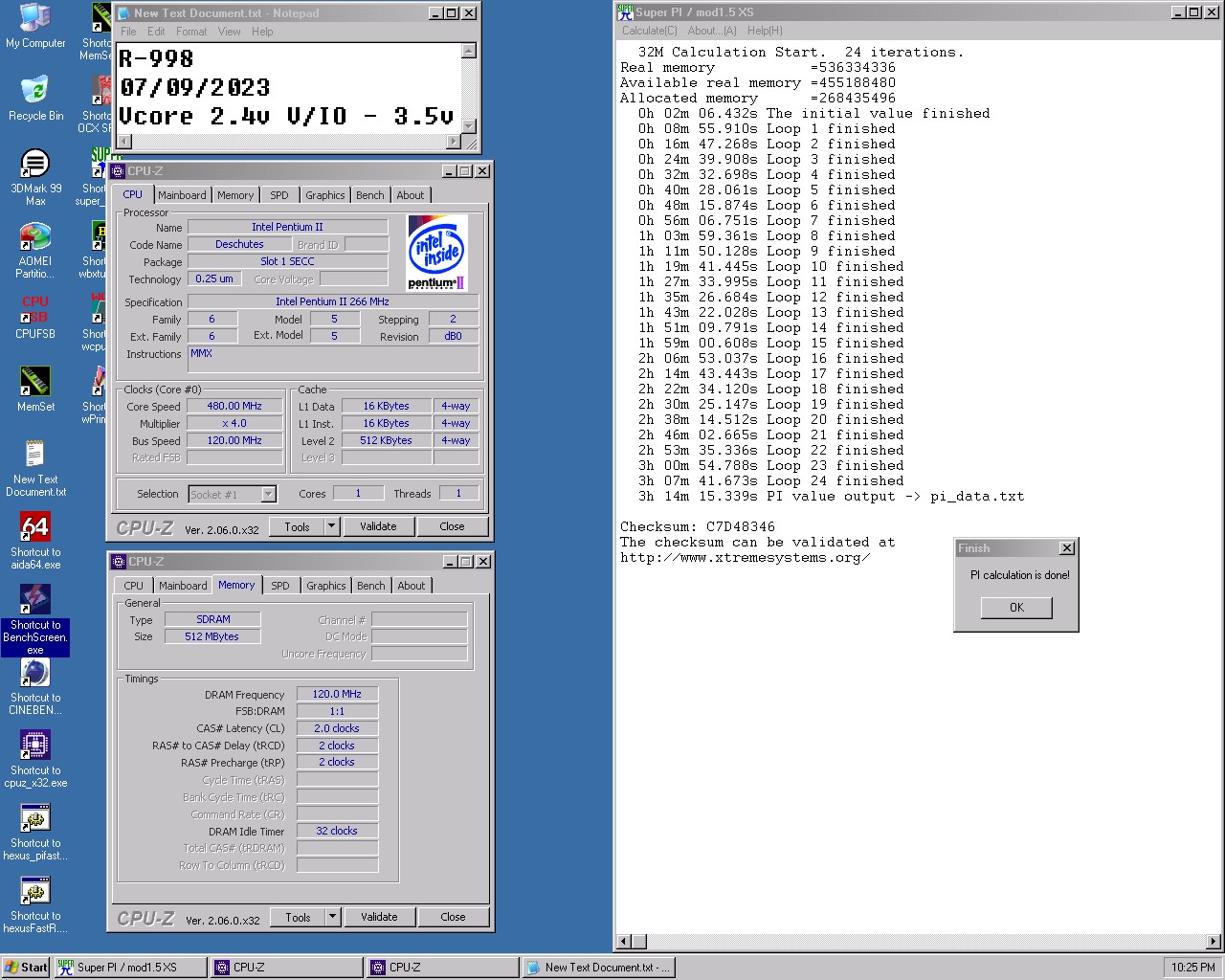Switch to CPU tab in lower CPU-Z
1225x980 pixels.
(x=134, y=586)
